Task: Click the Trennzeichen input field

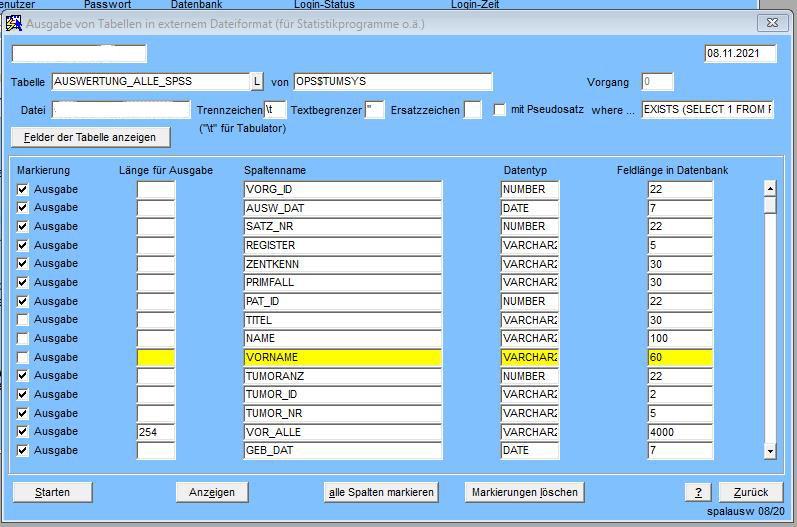Action: 276,109
